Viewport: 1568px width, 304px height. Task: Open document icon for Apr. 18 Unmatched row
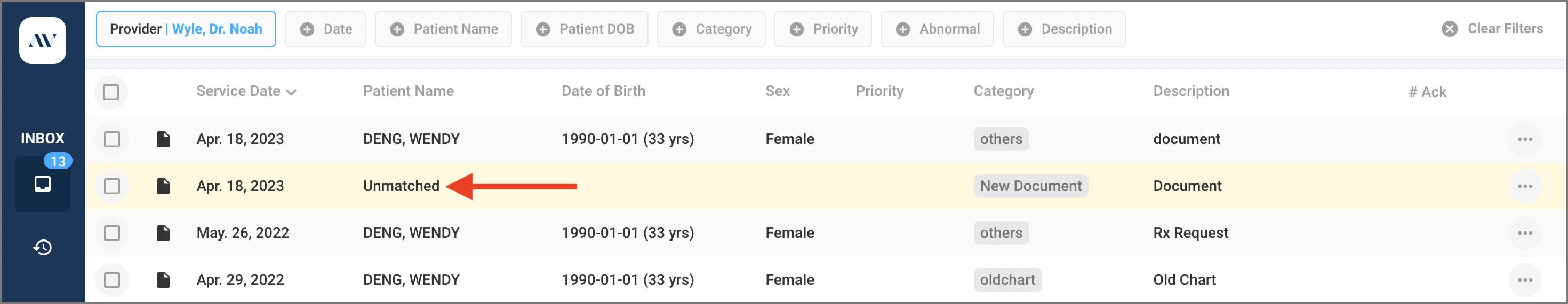[163, 186]
